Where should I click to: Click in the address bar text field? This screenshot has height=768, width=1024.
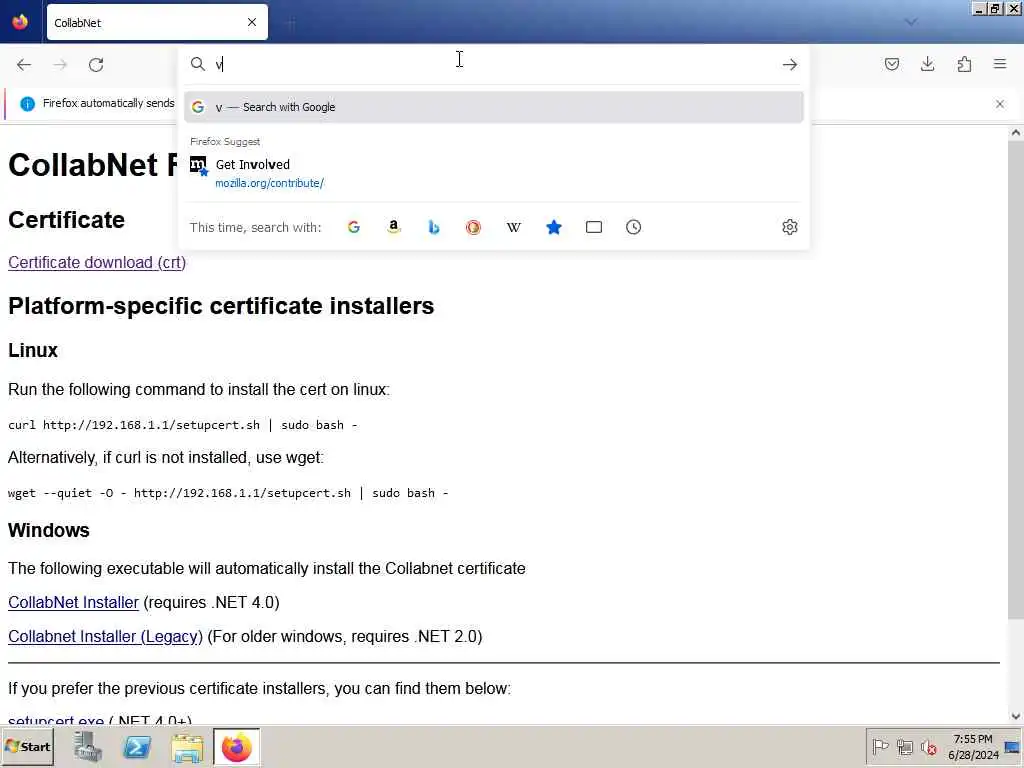pyautogui.click(x=494, y=64)
